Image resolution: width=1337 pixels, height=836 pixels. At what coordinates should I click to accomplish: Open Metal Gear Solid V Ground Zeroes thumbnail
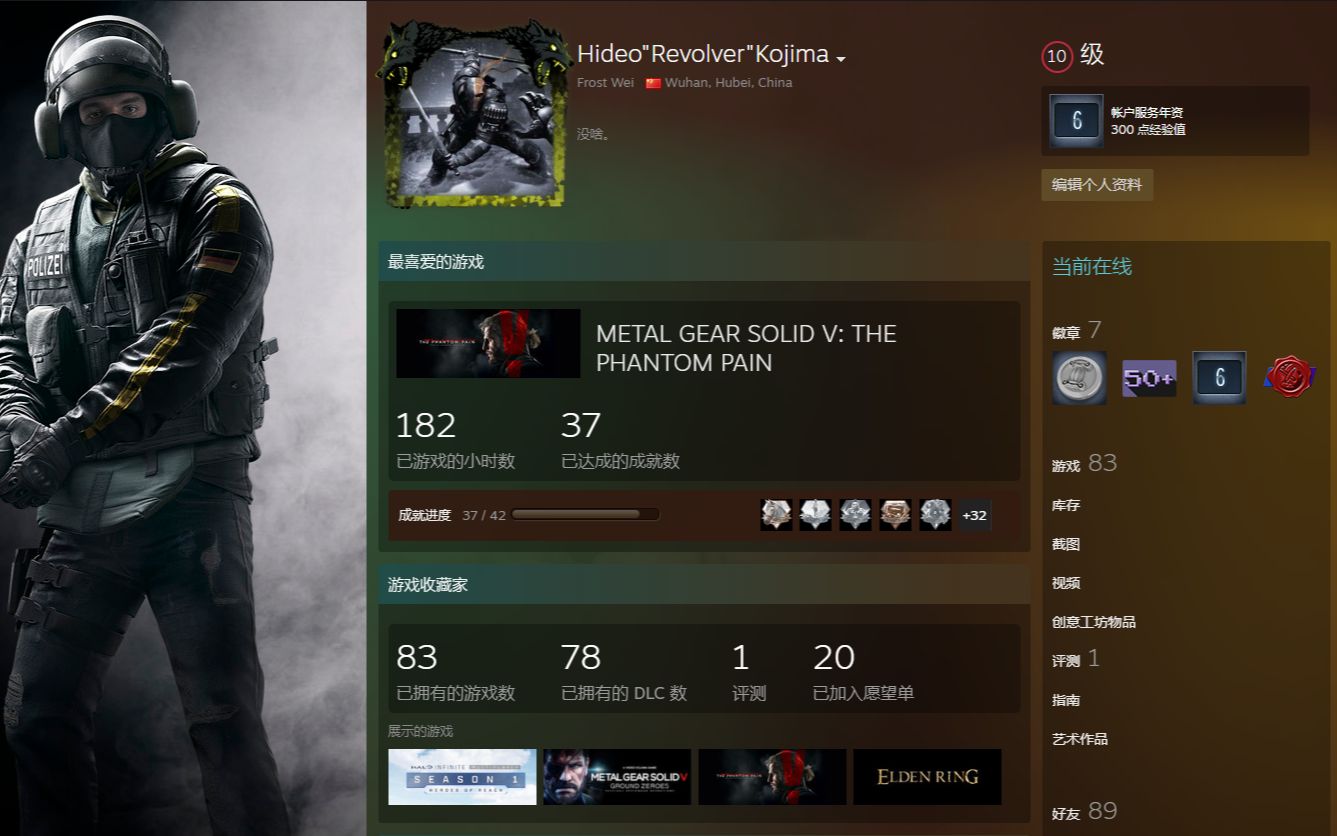617,777
